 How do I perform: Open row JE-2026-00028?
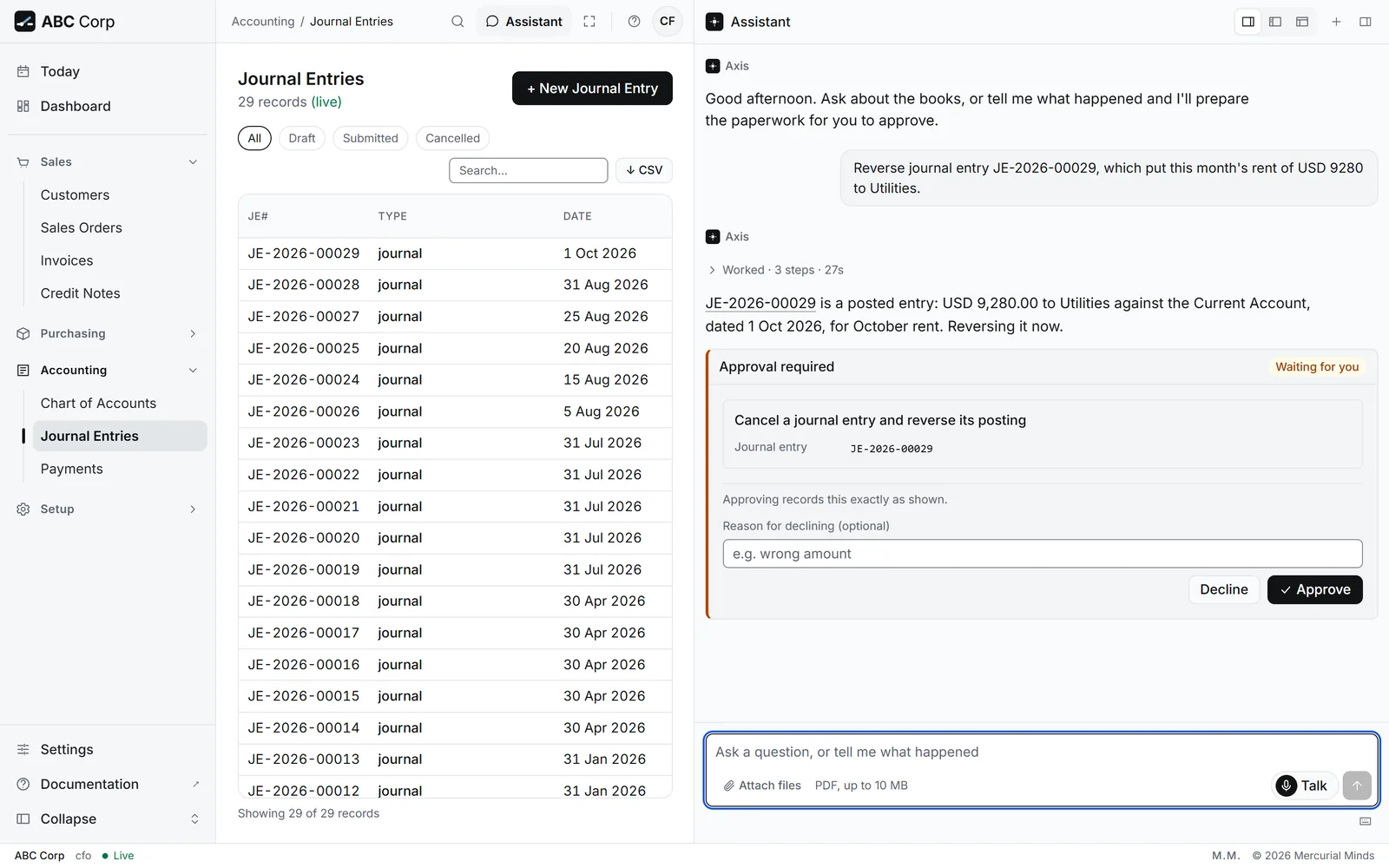pos(455,285)
